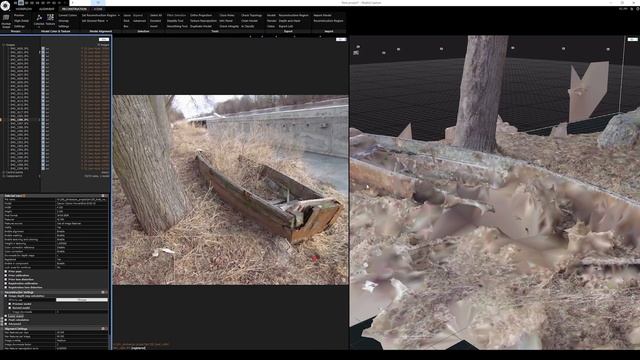Click Export LoD
The height and width of the screenshot is (360, 640).
(286, 26)
